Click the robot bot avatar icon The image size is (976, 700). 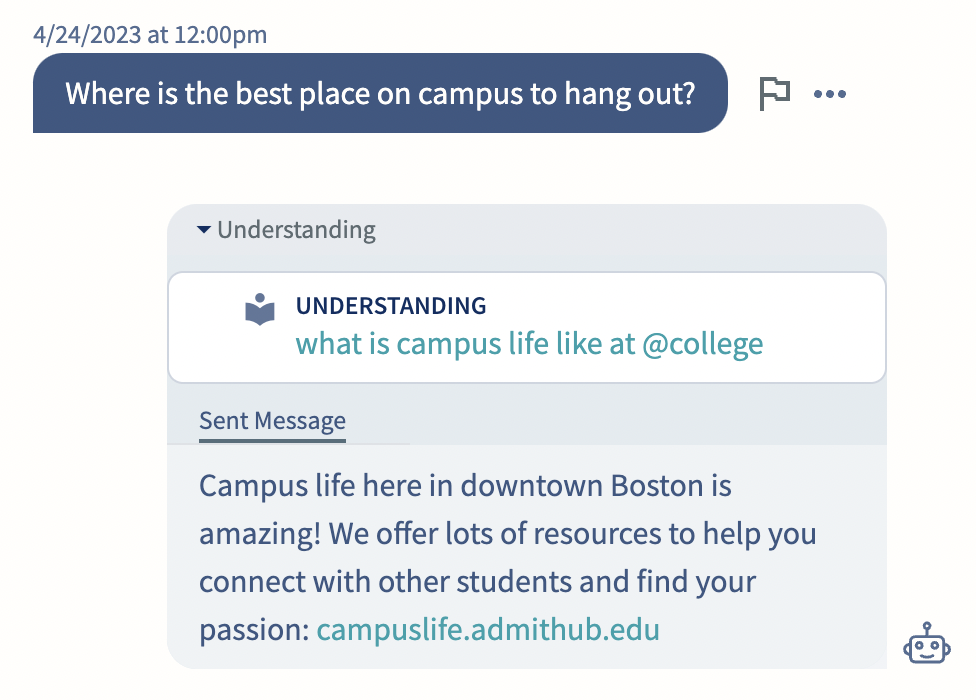point(927,643)
